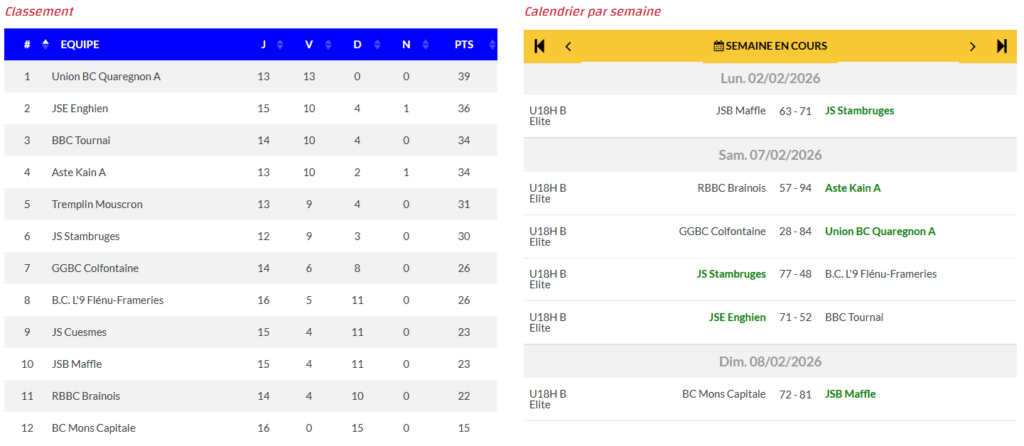Go to next week arrow
Viewport: 1024px width, 446px height.
tap(972, 46)
